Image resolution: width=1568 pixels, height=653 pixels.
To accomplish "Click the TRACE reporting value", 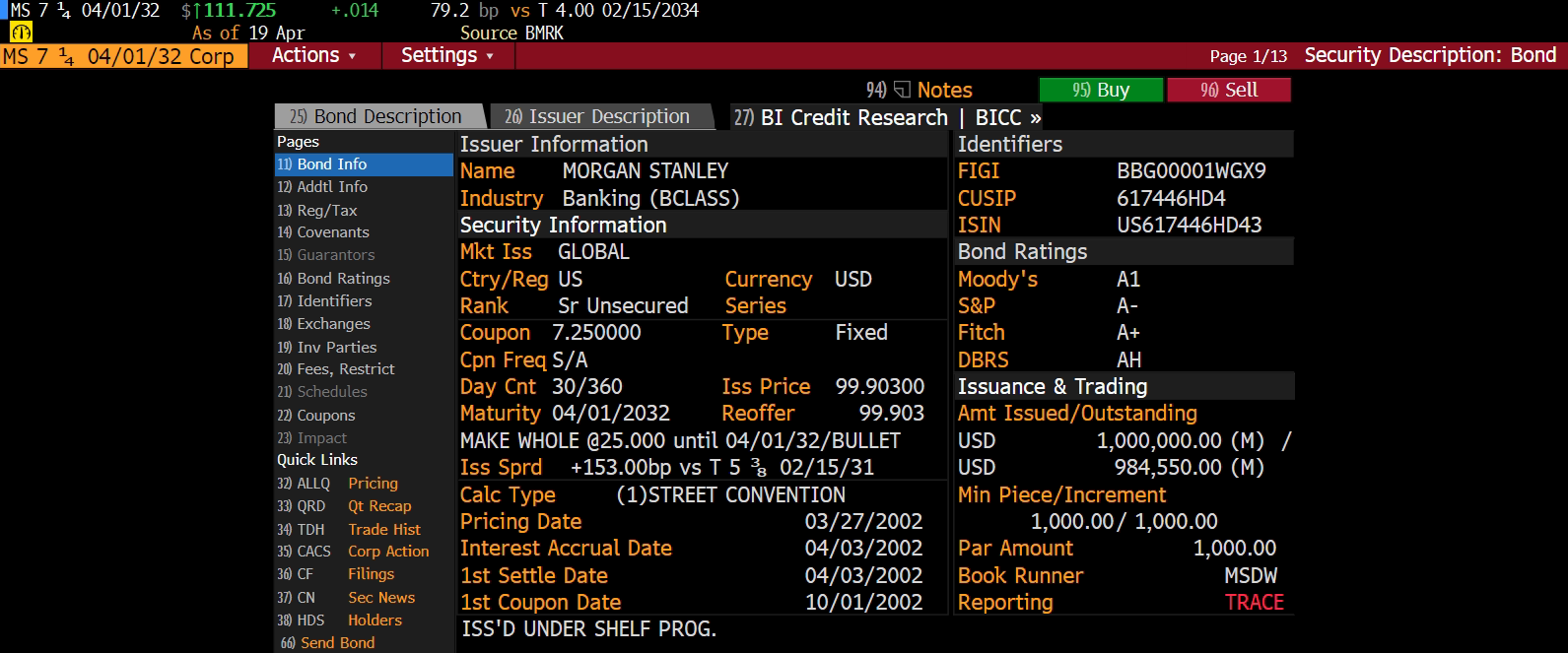I will pos(1255,603).
